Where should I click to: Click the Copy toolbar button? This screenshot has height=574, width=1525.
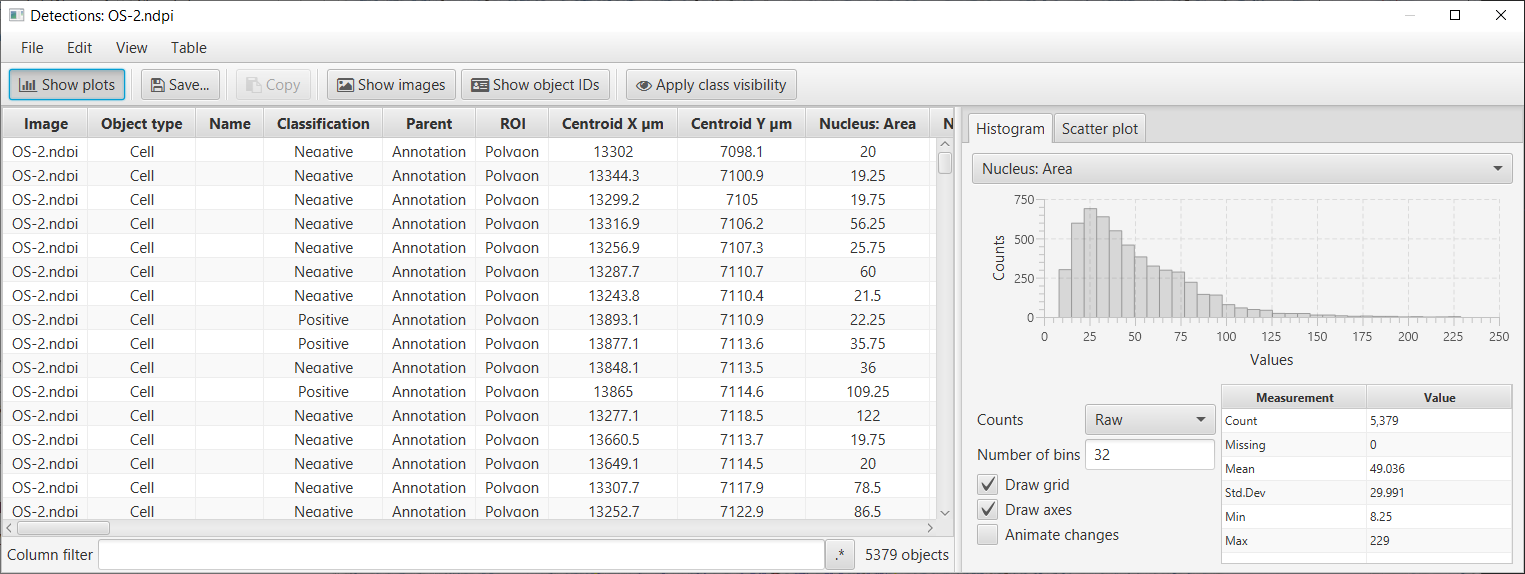pyautogui.click(x=273, y=85)
